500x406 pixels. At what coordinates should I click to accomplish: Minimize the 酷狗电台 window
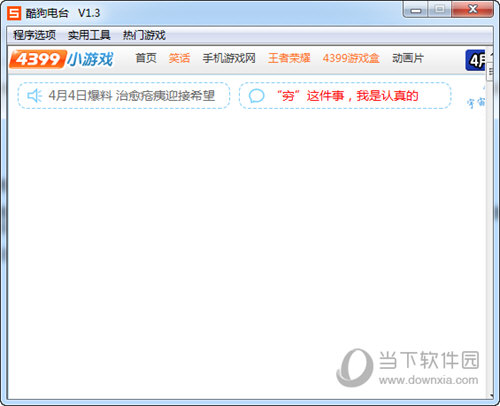[415, 10]
